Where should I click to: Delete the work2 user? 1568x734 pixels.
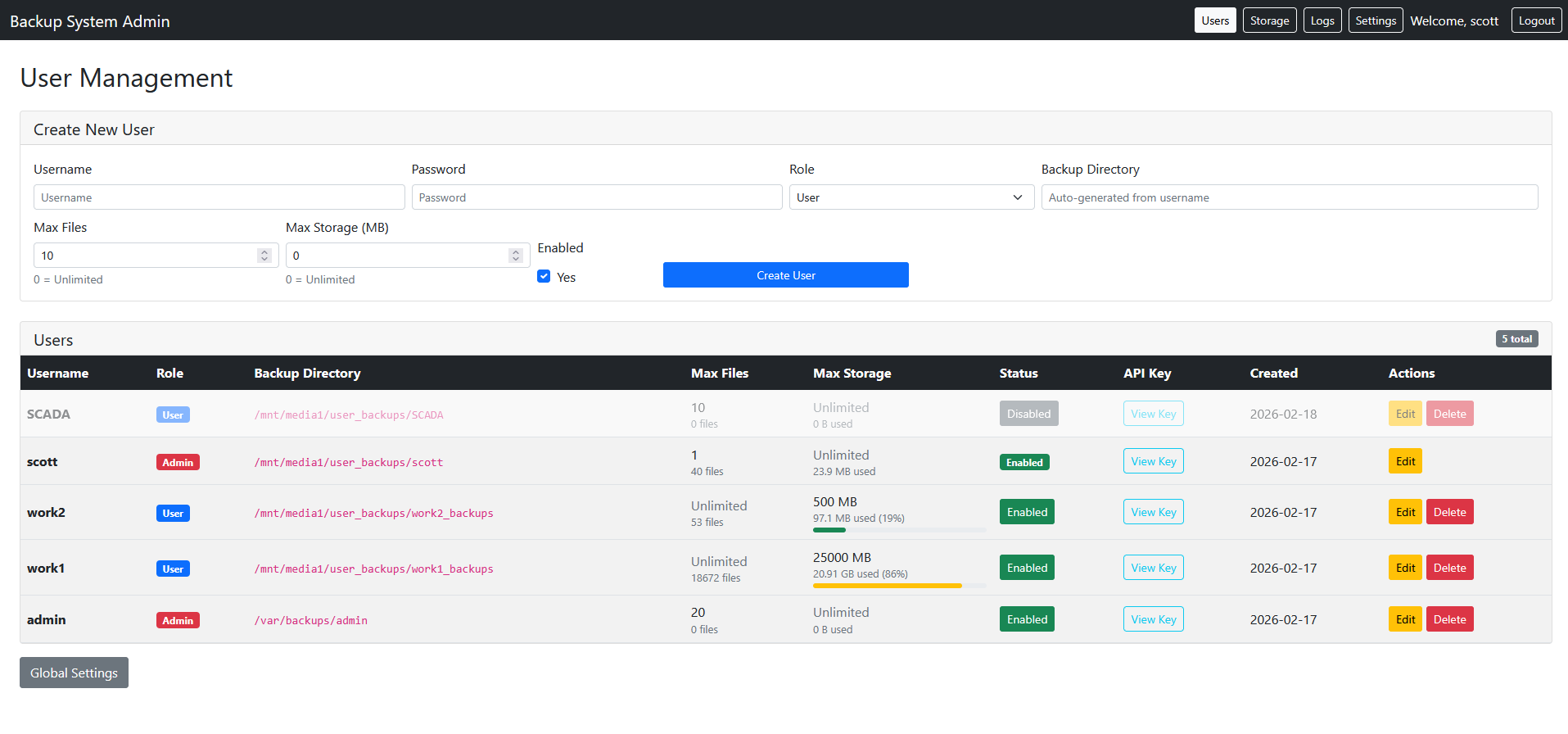click(1450, 512)
